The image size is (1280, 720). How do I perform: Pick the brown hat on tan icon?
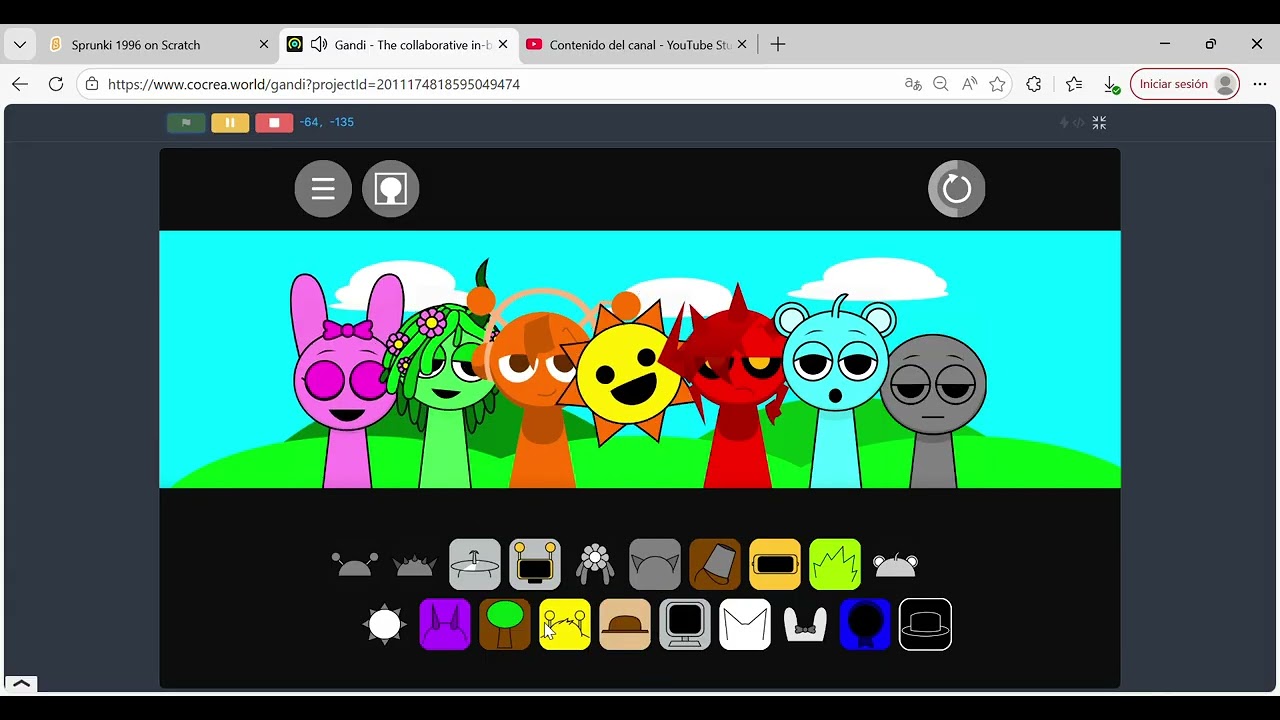625,624
